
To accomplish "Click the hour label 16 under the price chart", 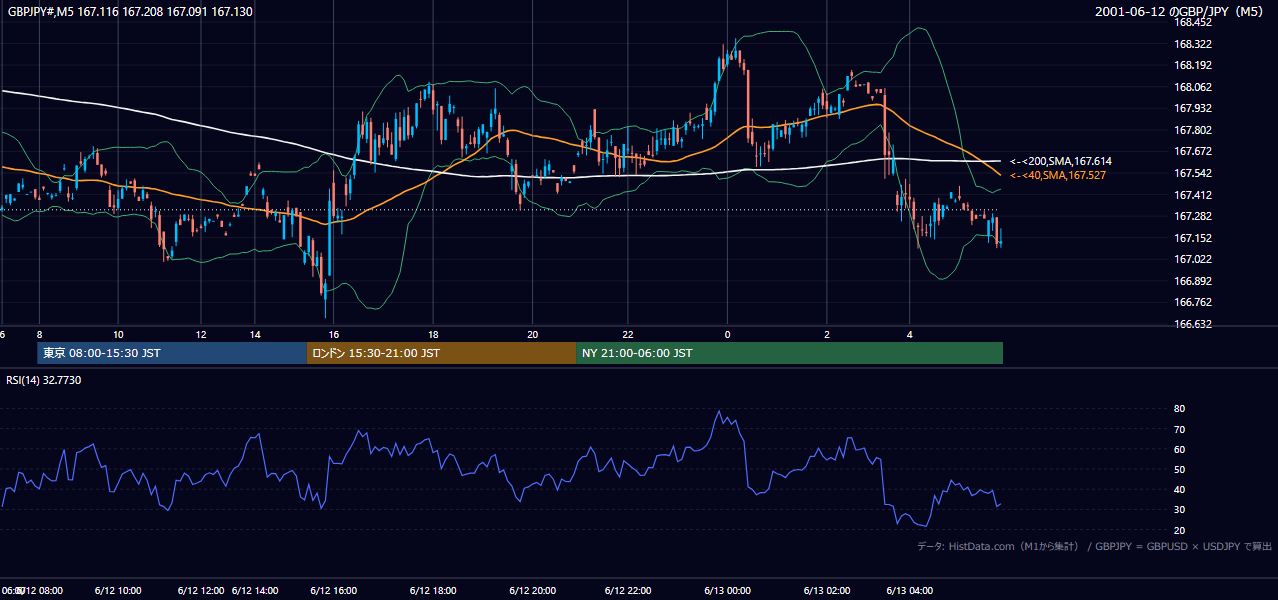I will (334, 334).
